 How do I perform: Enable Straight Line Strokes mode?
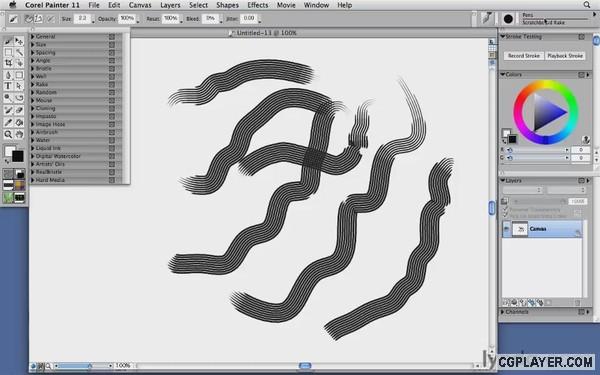[x=39, y=18]
